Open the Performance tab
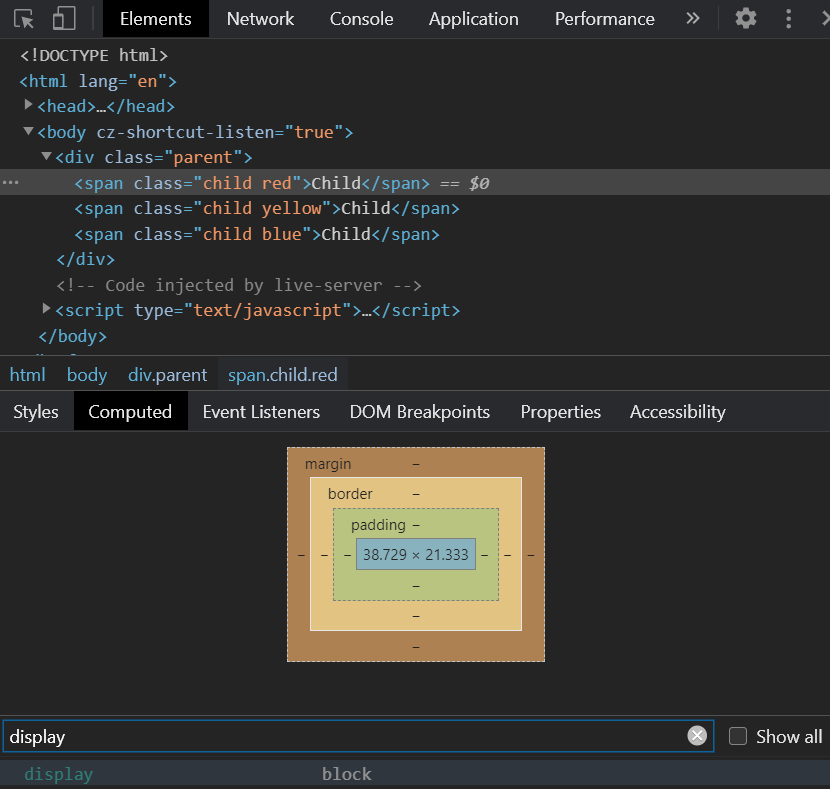The width and height of the screenshot is (830, 789). pyautogui.click(x=605, y=19)
